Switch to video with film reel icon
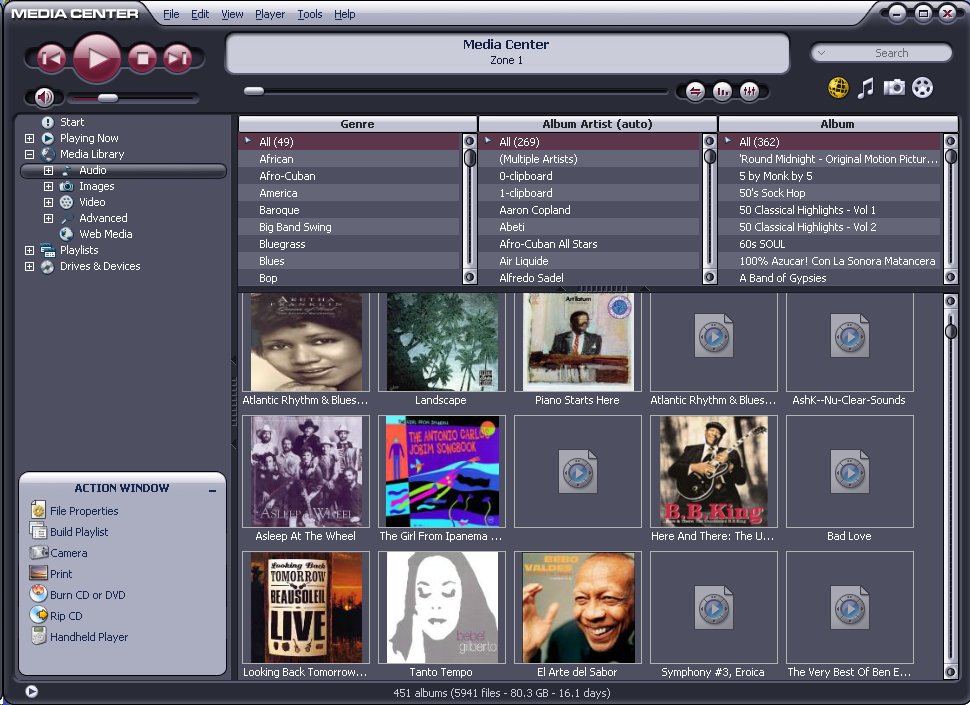This screenshot has height=705, width=970. [x=922, y=88]
